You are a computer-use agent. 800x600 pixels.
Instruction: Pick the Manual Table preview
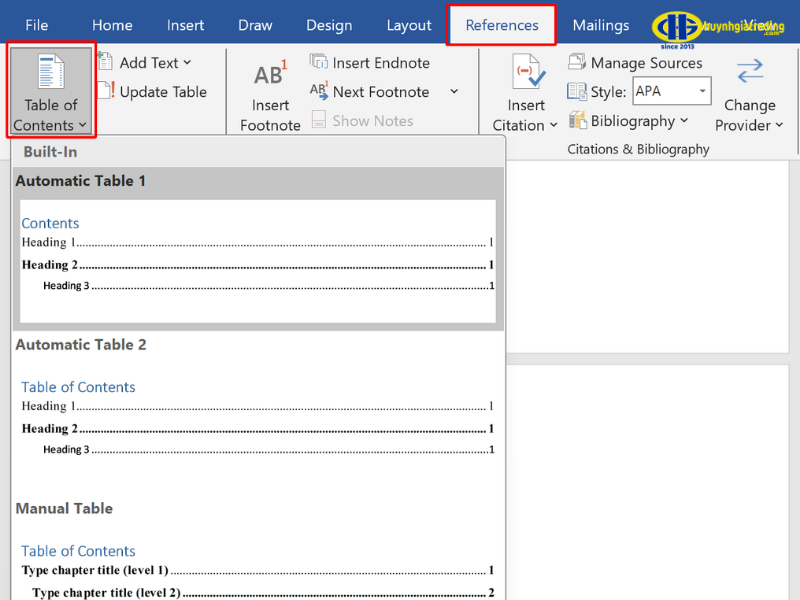[x=257, y=570]
